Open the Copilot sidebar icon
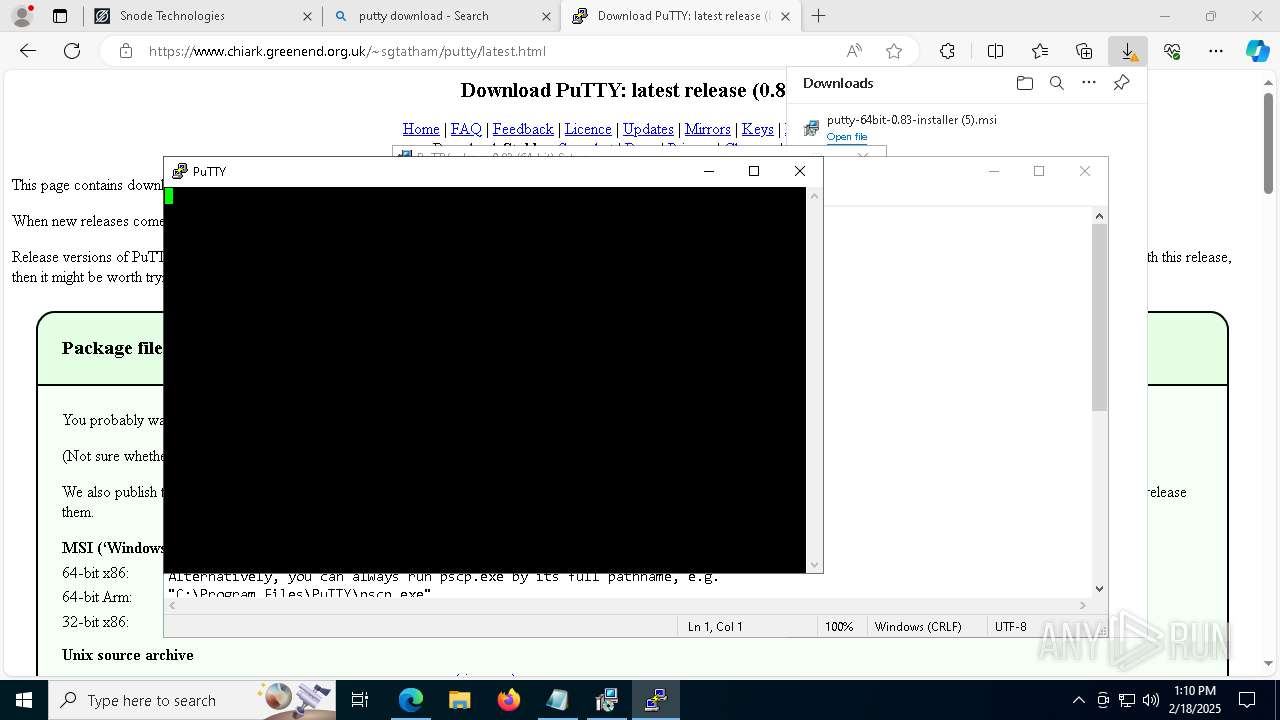Viewport: 1280px width, 720px height. pyautogui.click(x=1258, y=51)
